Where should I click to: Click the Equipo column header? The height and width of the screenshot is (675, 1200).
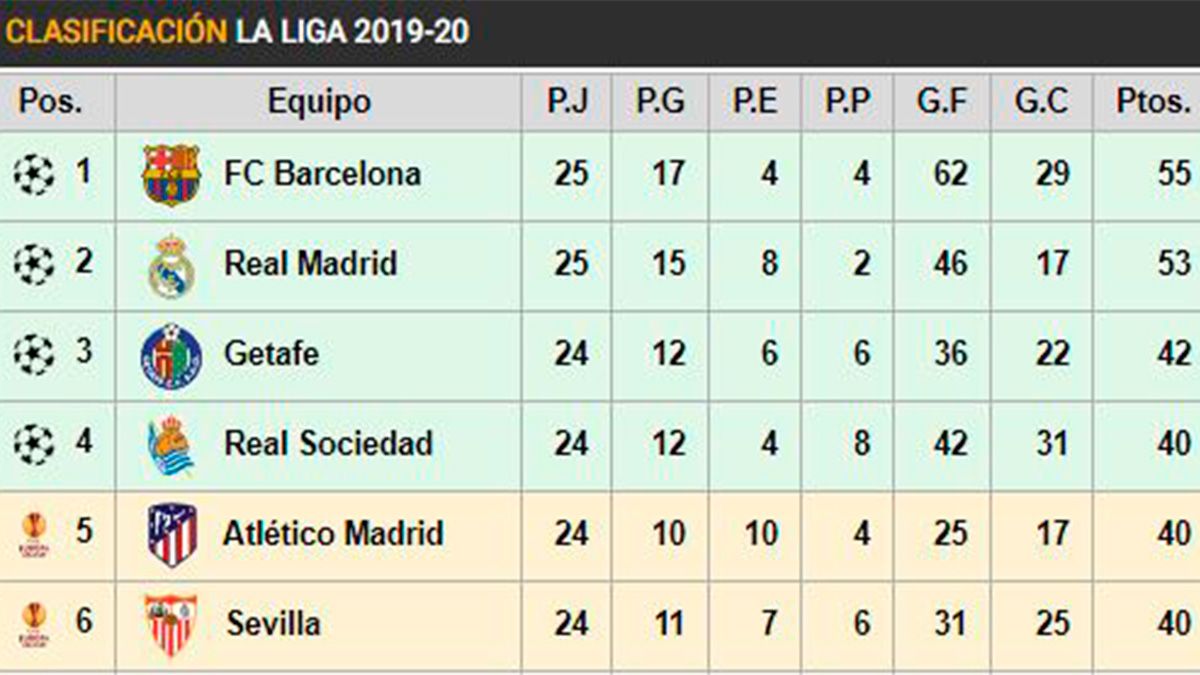tap(319, 101)
